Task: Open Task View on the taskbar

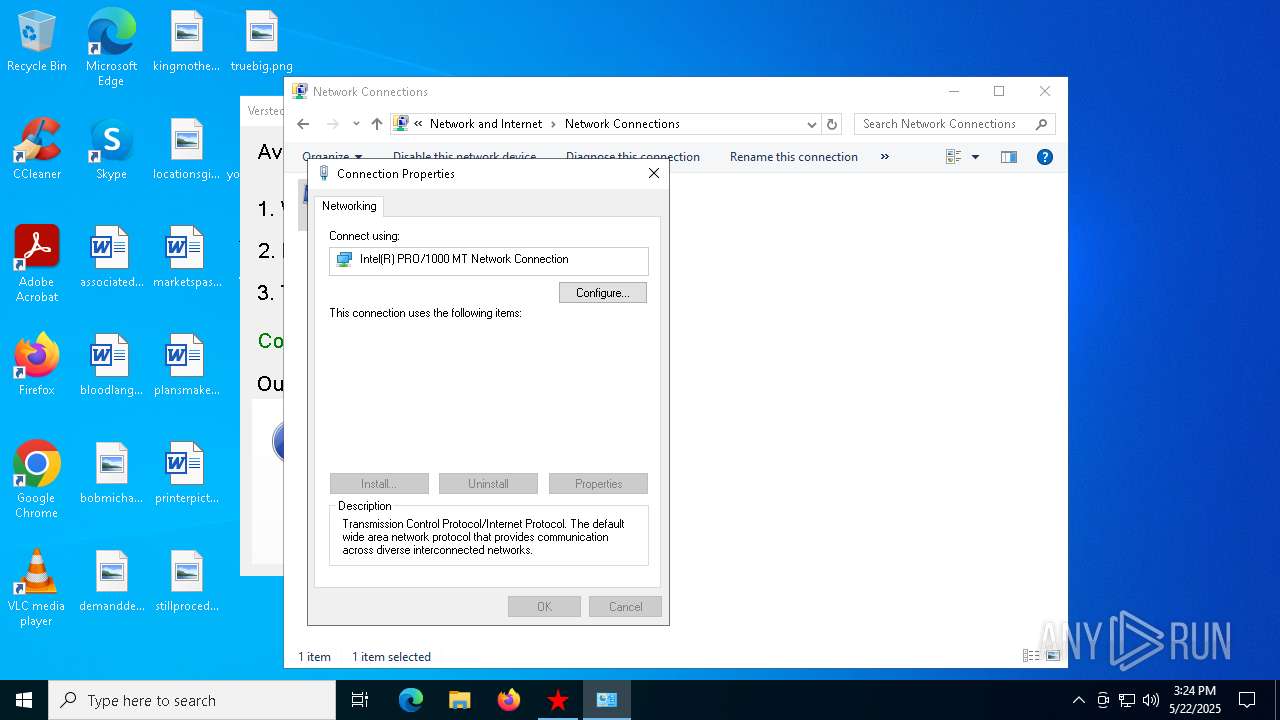Action: (x=360, y=700)
